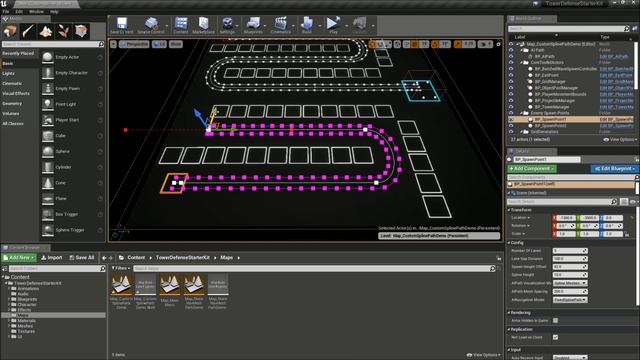Click Save All in Content Browser

82,258
